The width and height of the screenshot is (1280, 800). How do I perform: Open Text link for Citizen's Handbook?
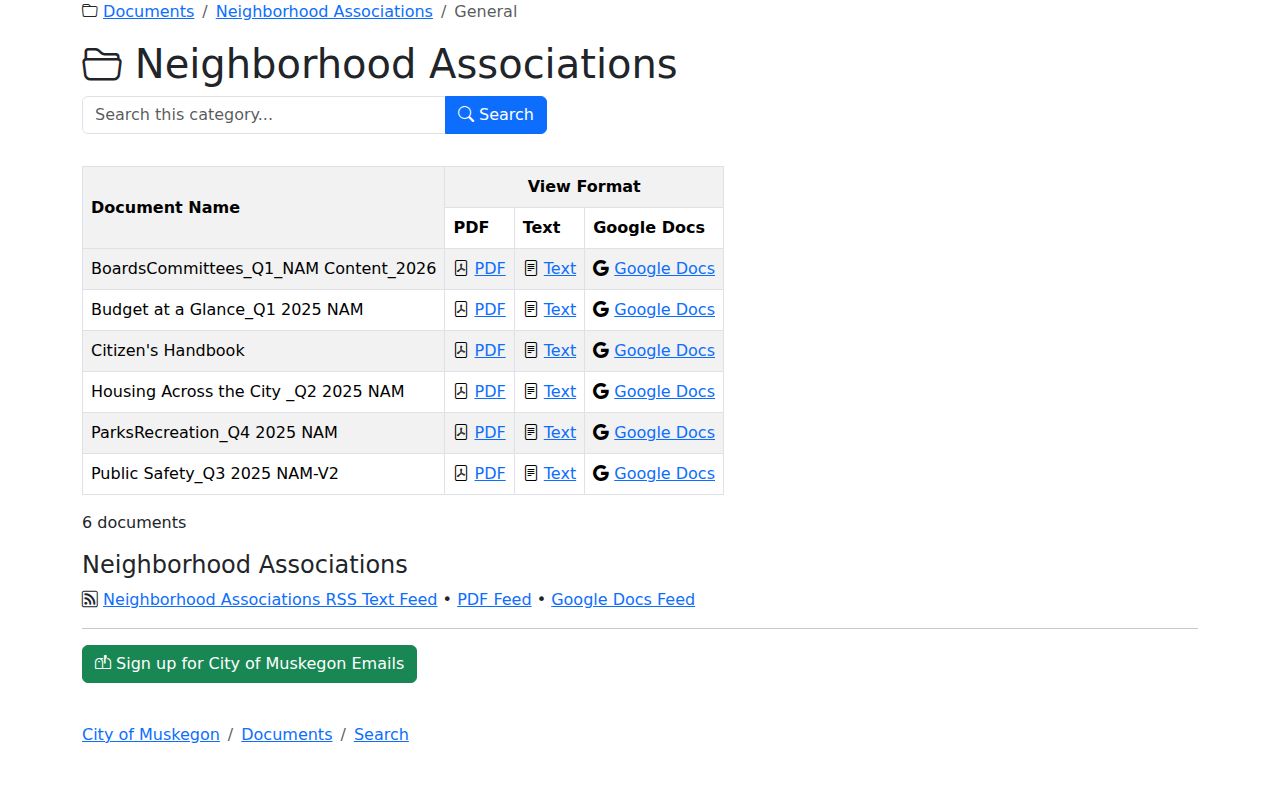pos(560,350)
